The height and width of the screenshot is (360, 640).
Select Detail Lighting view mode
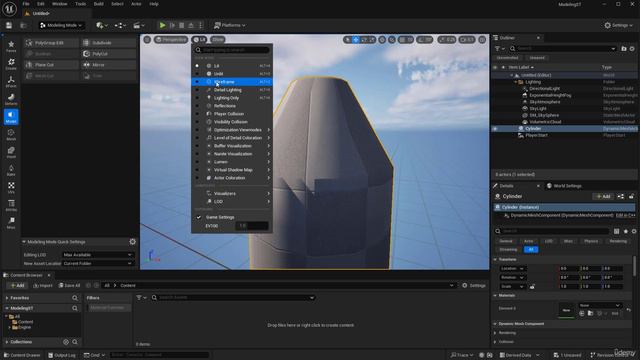tap(232, 90)
